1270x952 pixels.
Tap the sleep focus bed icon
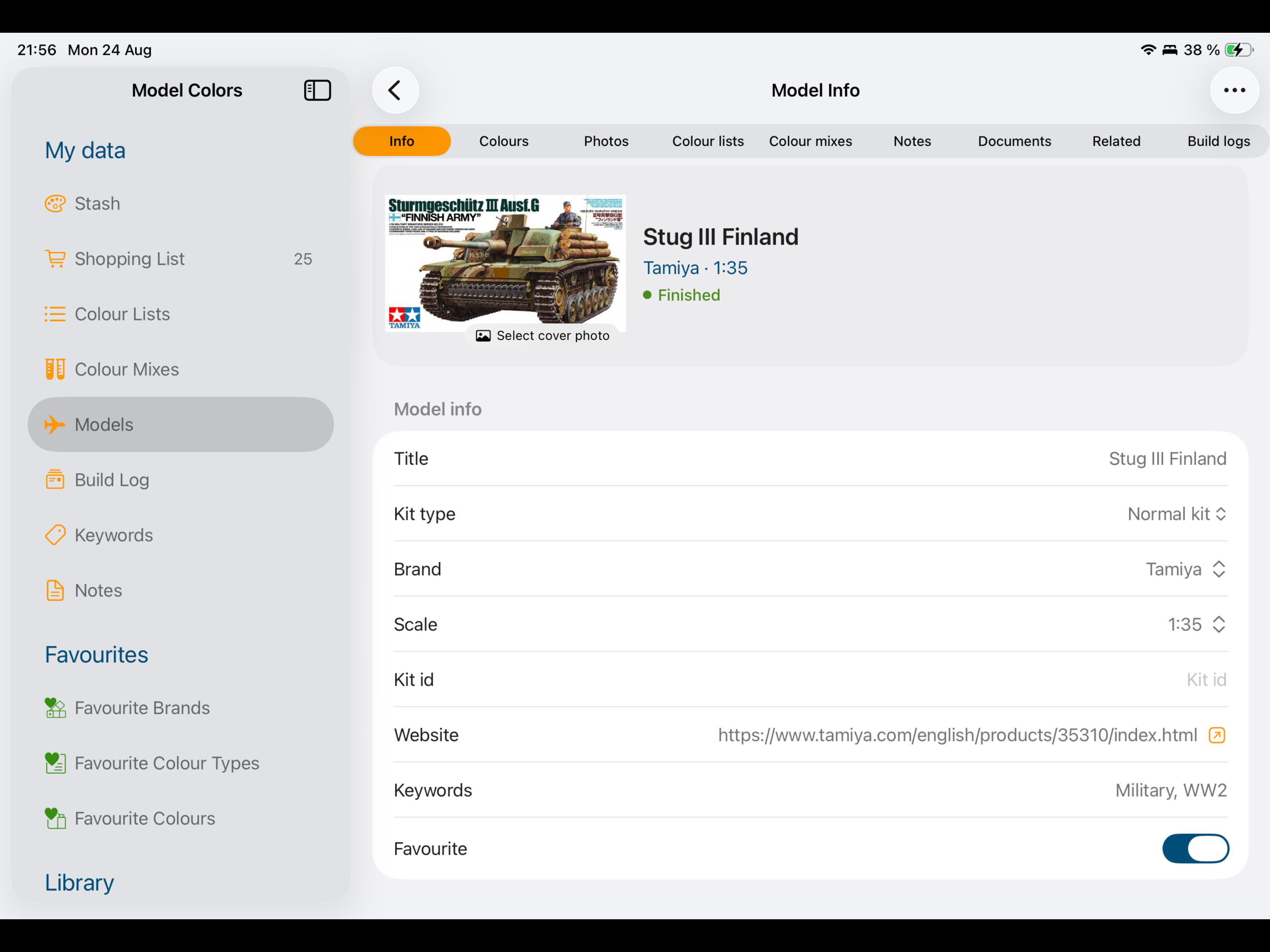pos(1170,50)
